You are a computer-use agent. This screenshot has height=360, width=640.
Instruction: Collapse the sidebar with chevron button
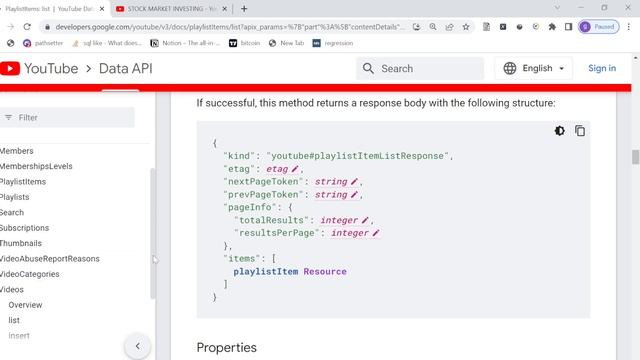coord(138,346)
